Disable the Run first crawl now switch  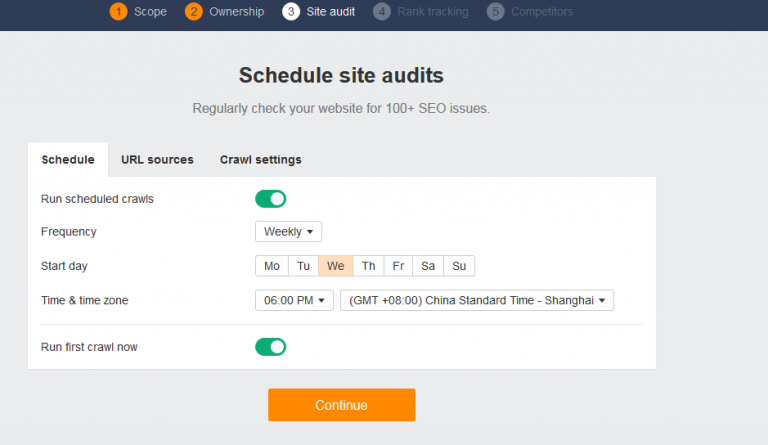pyautogui.click(x=270, y=347)
